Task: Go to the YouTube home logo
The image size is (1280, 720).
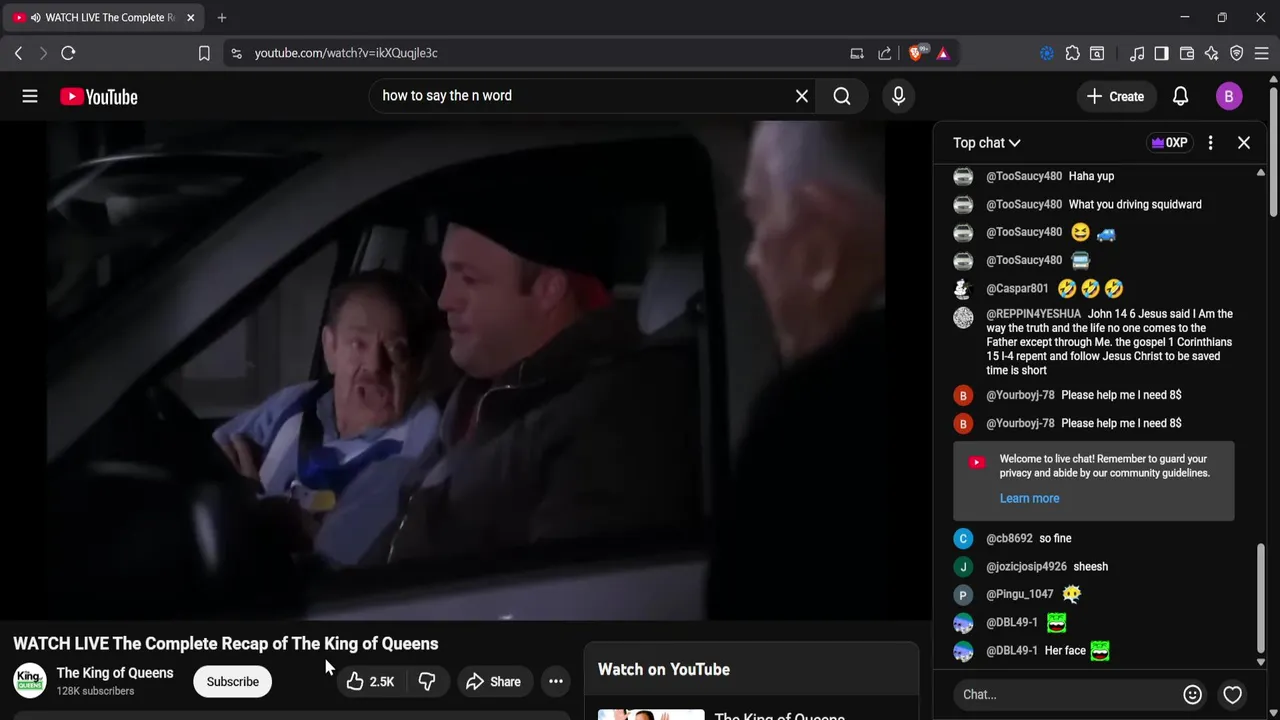Action: click(98, 97)
